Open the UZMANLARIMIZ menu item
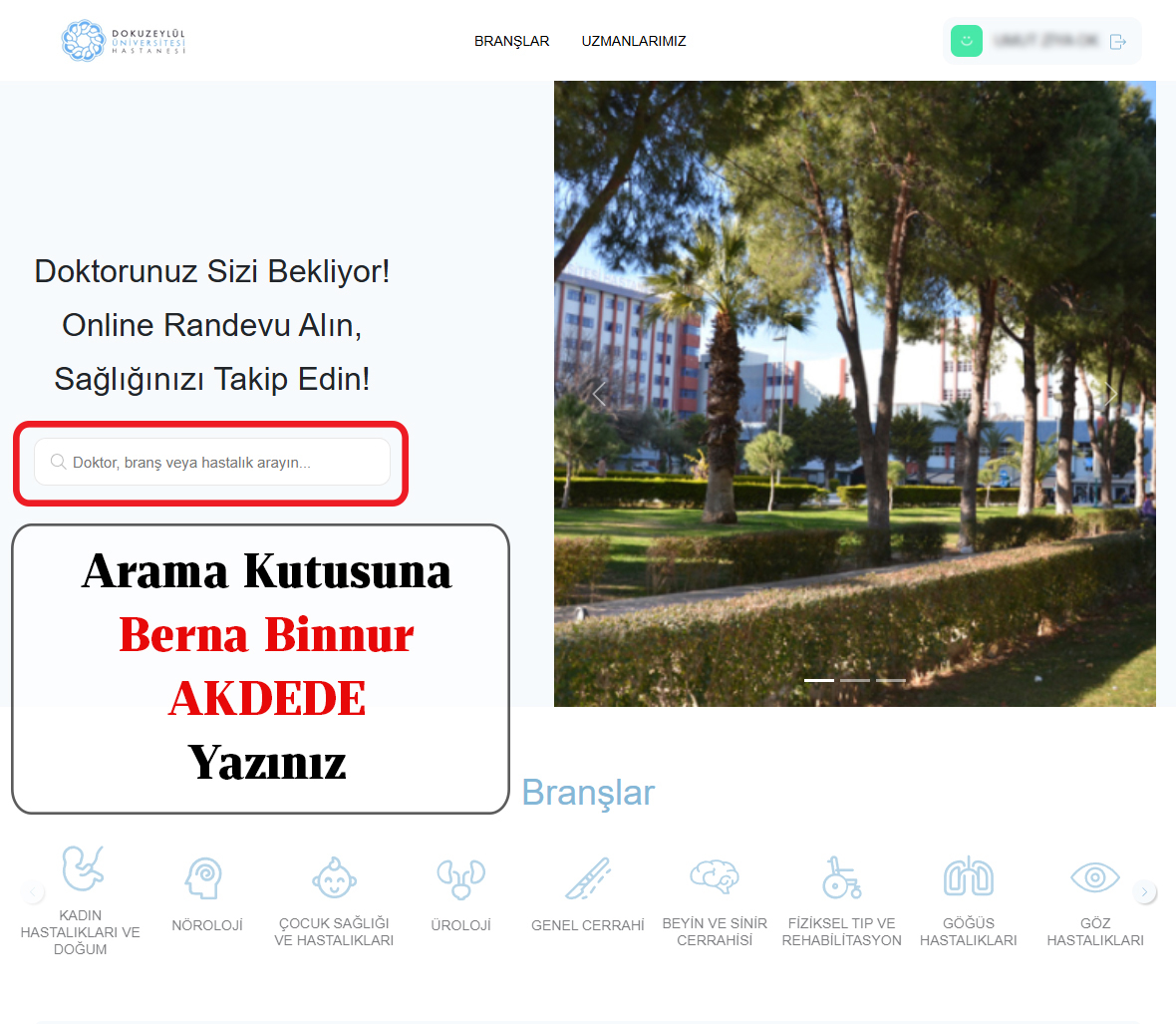This screenshot has height=1024, width=1176. point(634,41)
